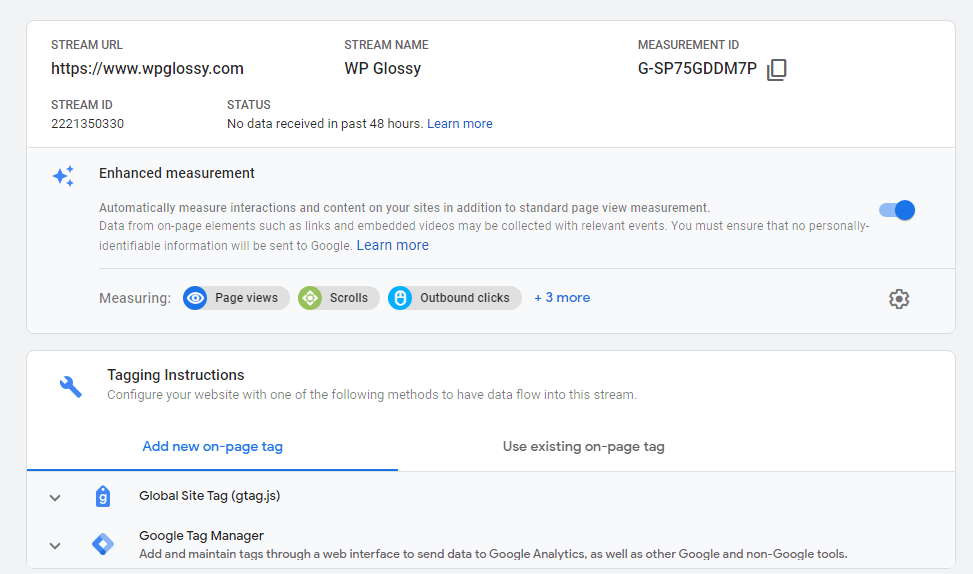Click the Enhanced measurement heading
This screenshot has height=574, width=973.
[177, 173]
